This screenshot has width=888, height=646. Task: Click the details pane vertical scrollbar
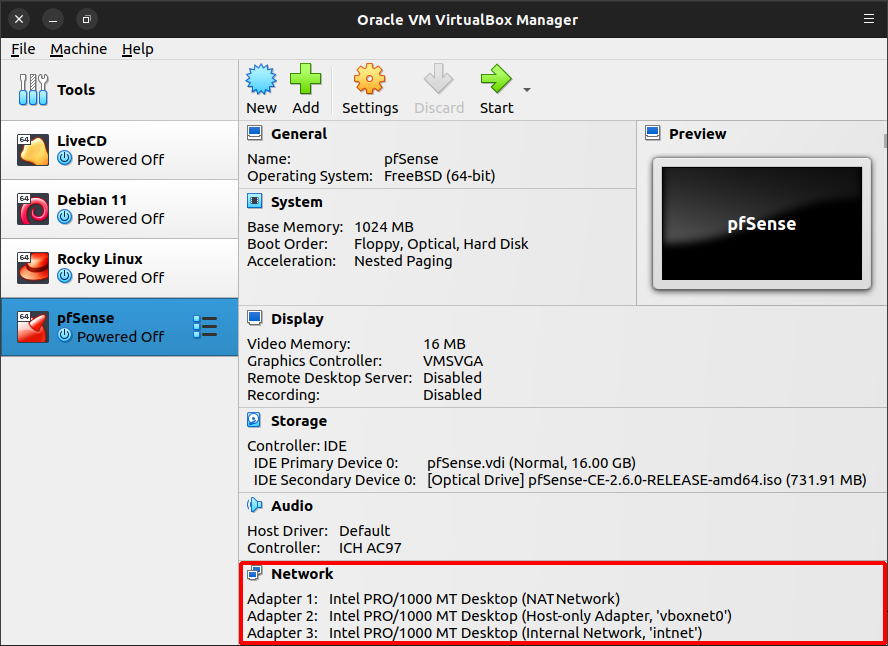[885, 140]
